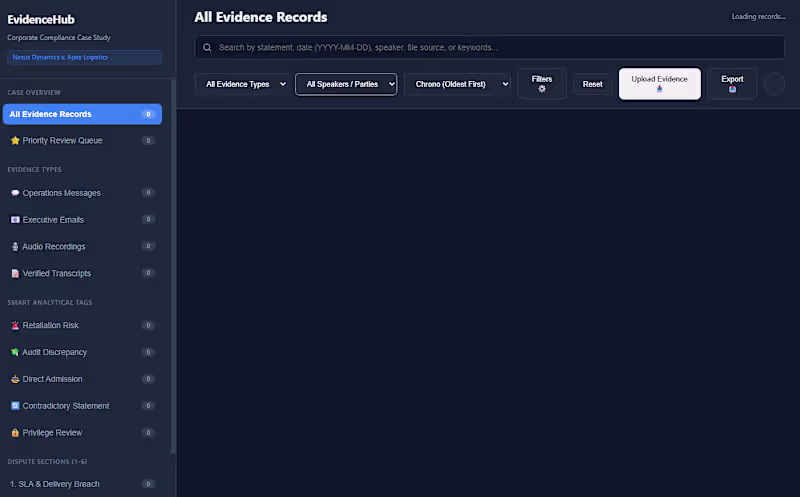Click the EvidenceHub logo title

(41, 19)
